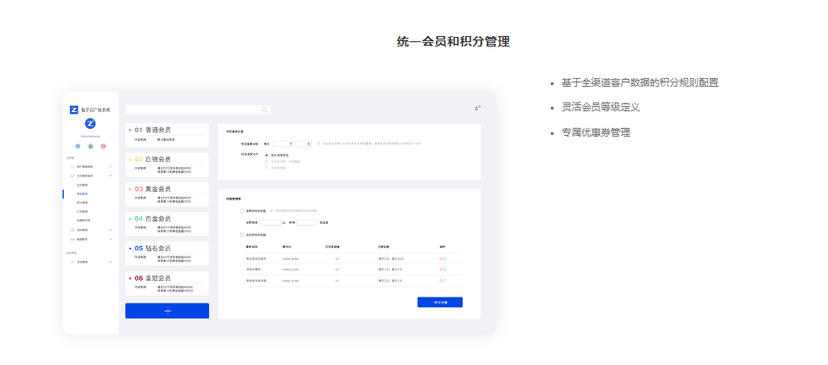Click the blue plus button to add level

167,311
